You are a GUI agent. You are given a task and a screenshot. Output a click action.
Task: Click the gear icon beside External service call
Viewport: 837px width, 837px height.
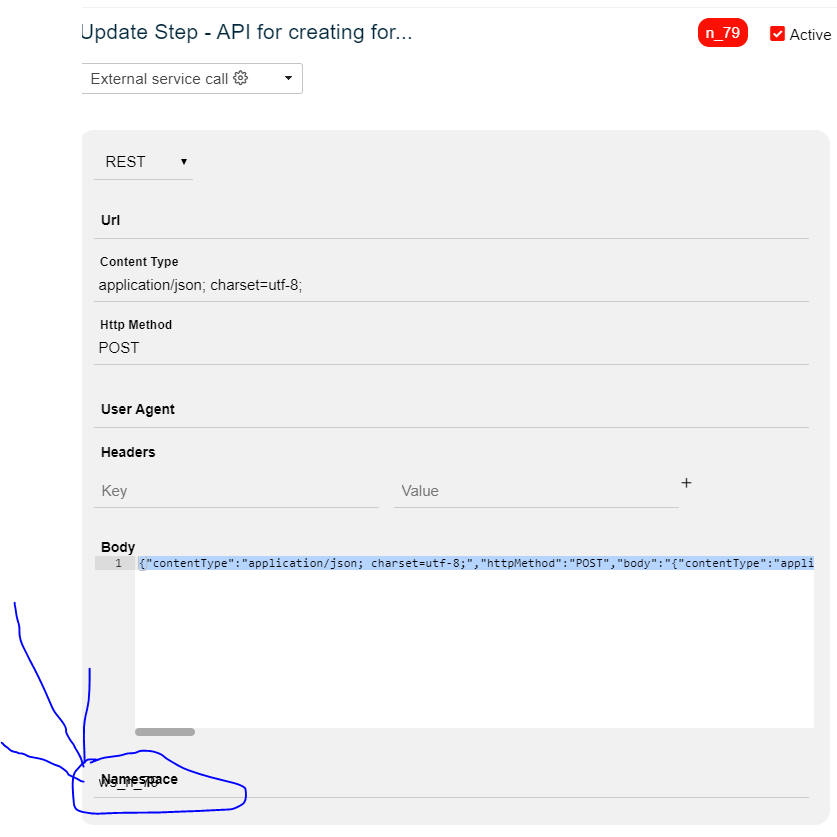coord(241,78)
